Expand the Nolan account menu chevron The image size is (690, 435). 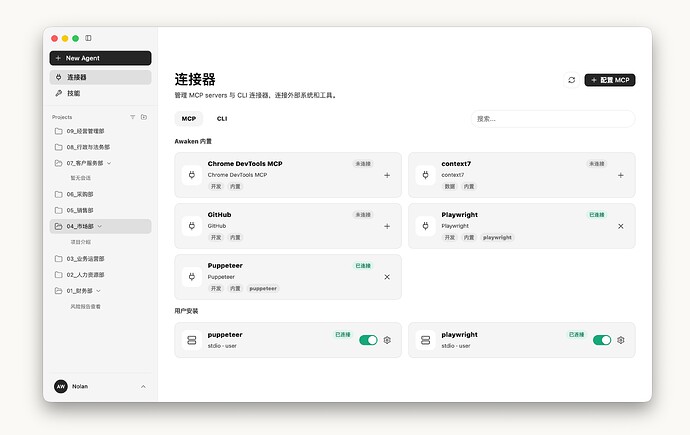(143, 387)
